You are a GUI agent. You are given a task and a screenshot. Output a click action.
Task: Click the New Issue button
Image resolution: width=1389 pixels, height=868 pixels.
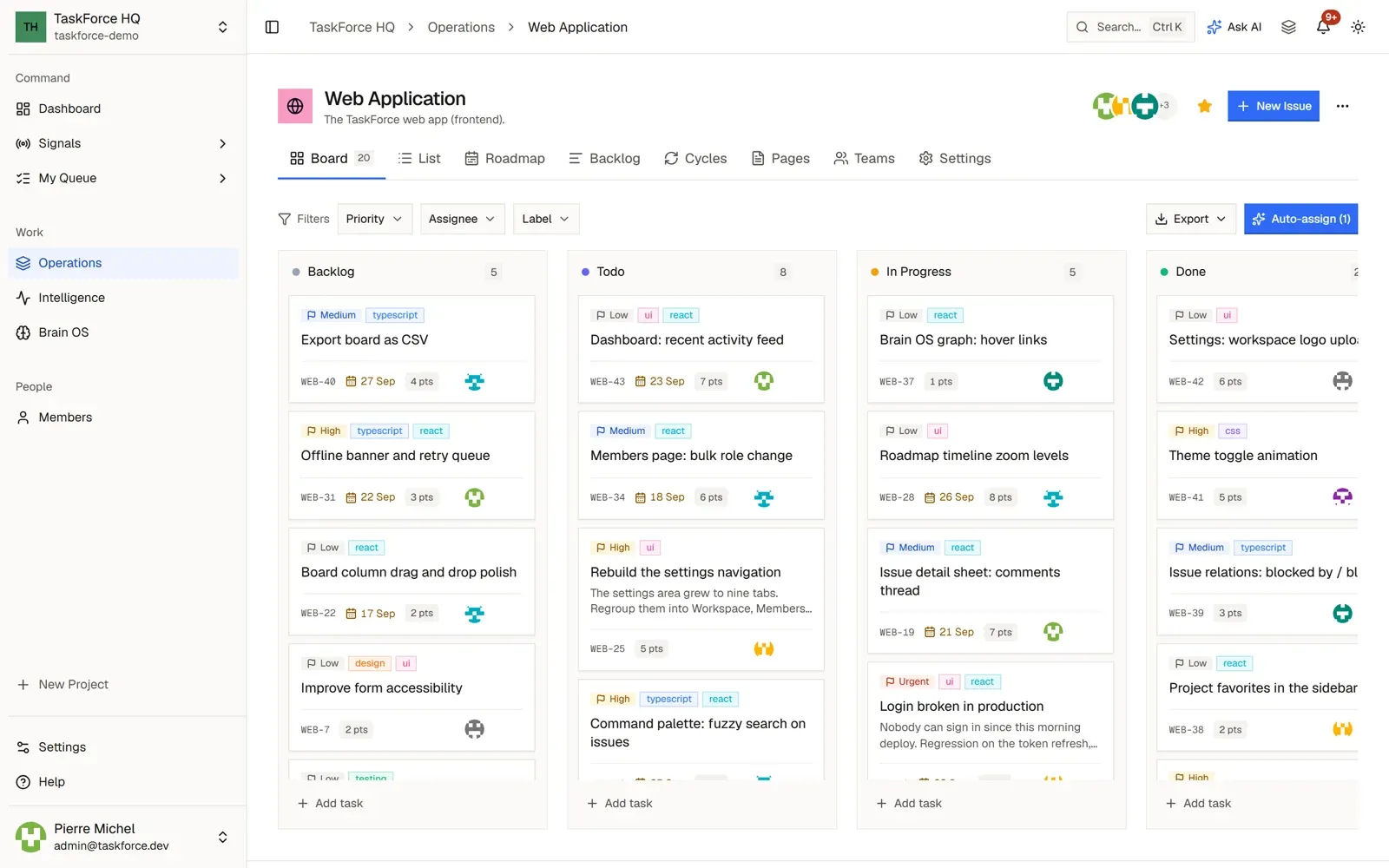[1274, 106]
